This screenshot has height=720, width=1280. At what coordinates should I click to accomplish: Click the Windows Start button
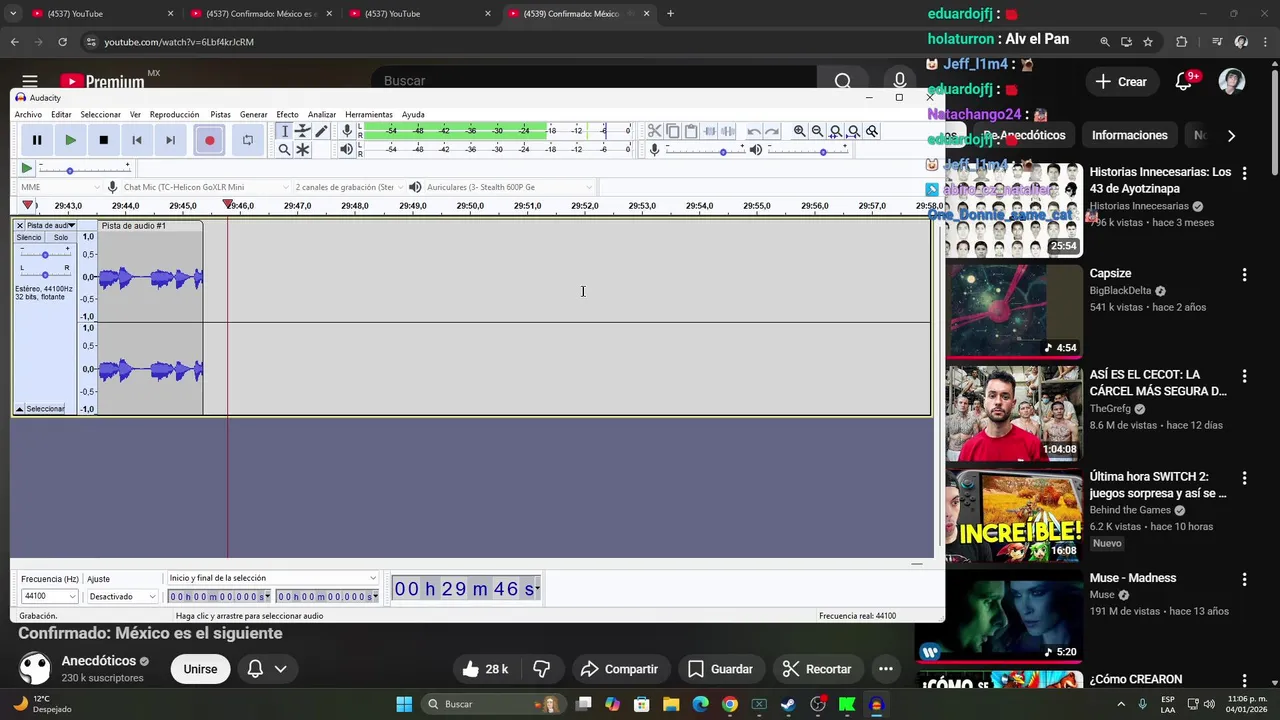pos(404,704)
